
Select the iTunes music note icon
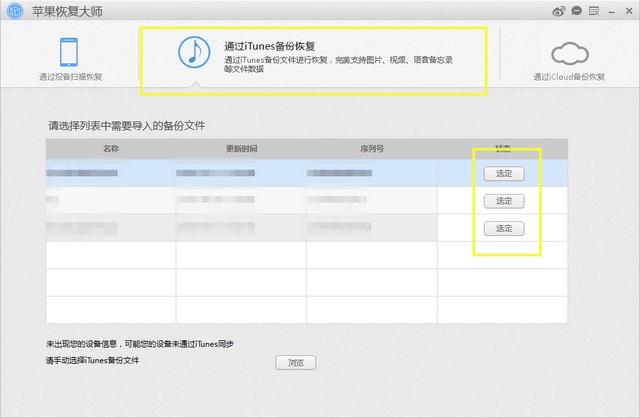(194, 52)
